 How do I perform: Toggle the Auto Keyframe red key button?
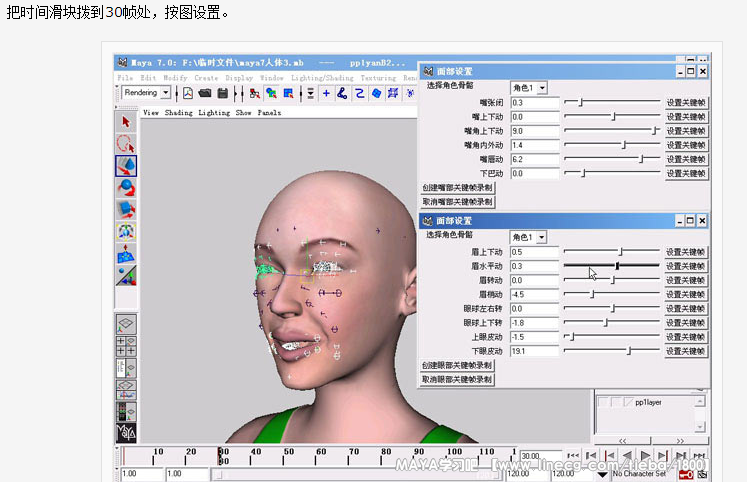pyautogui.click(x=686, y=474)
